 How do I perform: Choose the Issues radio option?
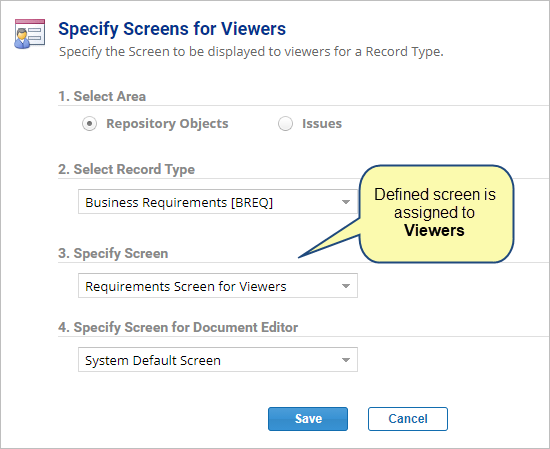coord(285,124)
